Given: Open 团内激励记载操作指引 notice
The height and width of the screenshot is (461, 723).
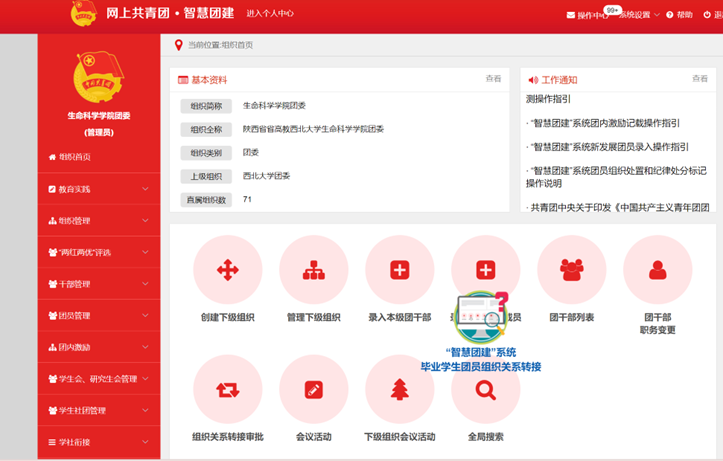Looking at the screenshot, I should (x=603, y=123).
